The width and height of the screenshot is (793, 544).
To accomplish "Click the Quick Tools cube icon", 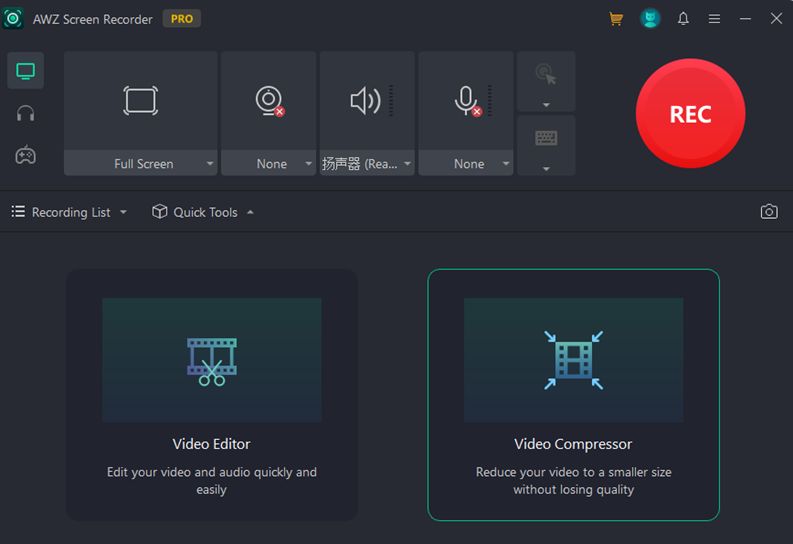I will (x=159, y=211).
